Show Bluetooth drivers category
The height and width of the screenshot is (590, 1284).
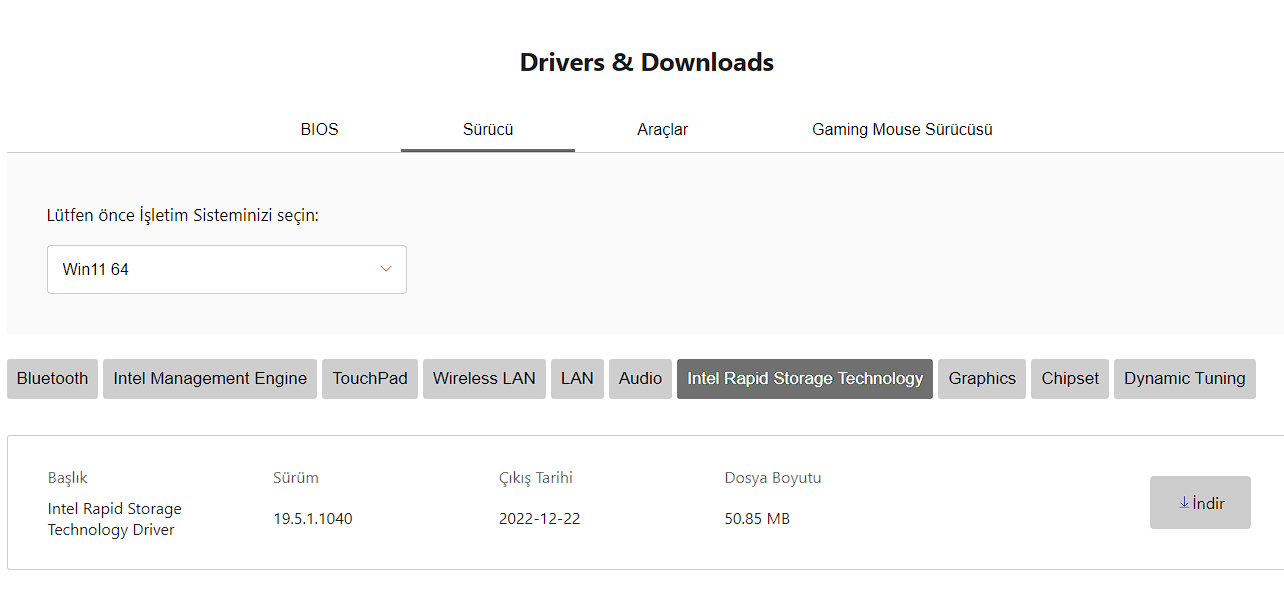[52, 378]
